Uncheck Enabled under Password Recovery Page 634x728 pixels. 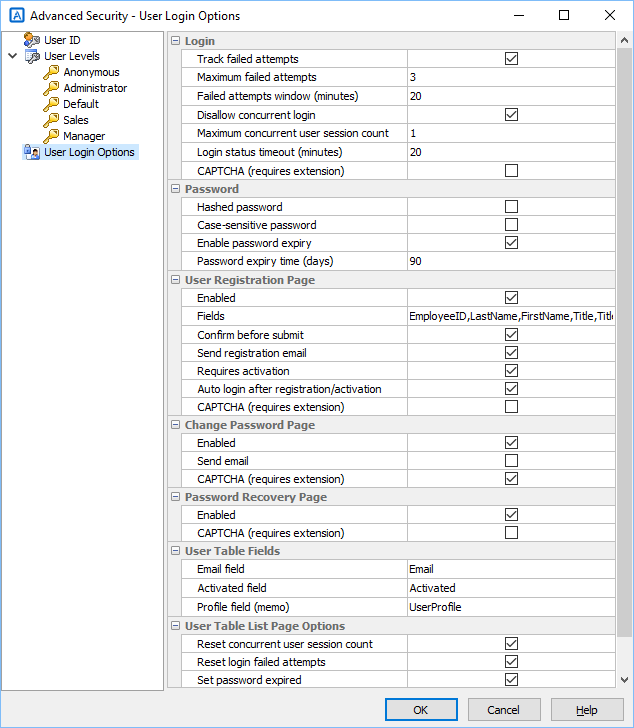click(x=511, y=514)
